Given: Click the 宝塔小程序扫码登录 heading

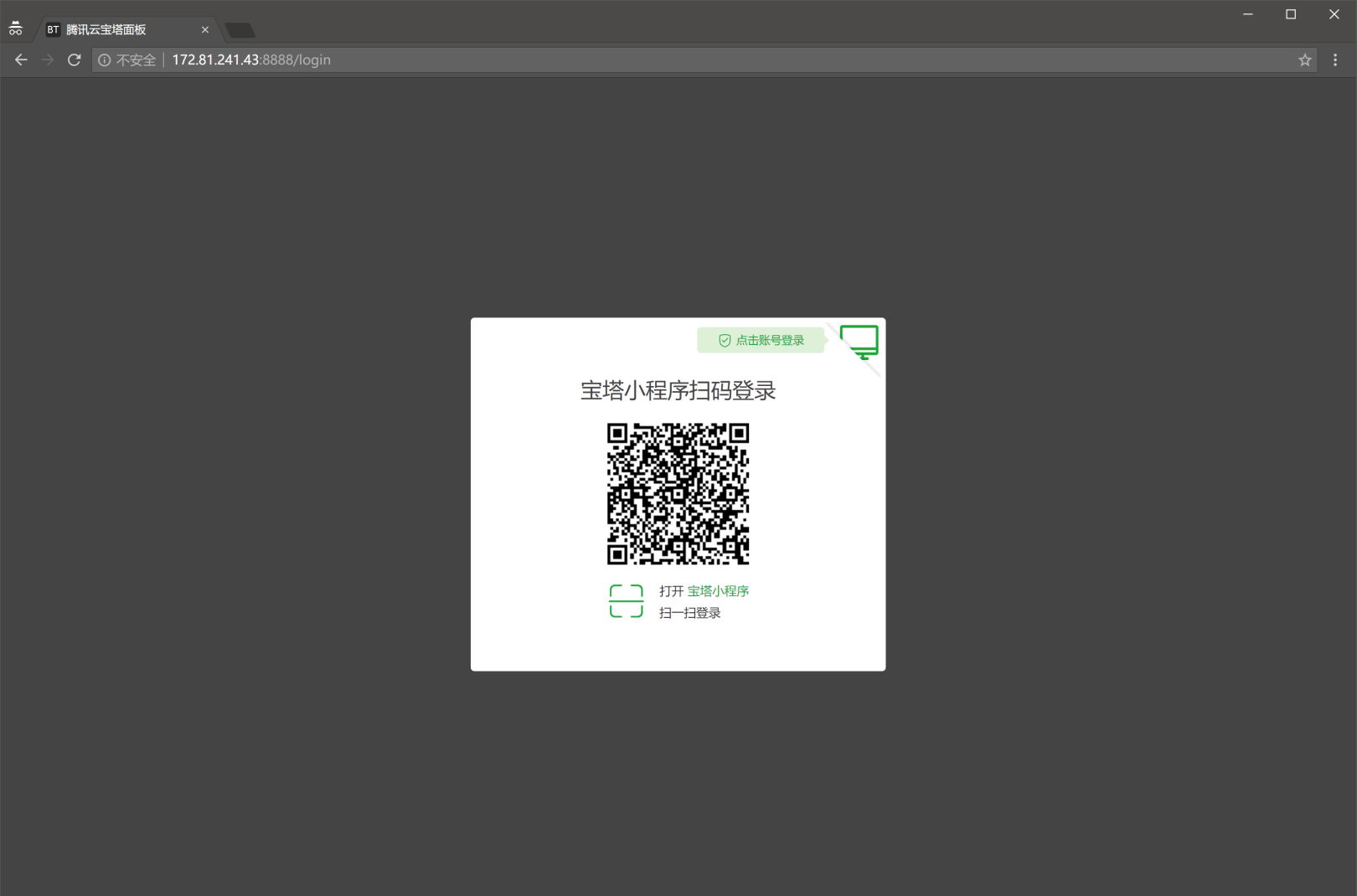Looking at the screenshot, I should tap(678, 391).
